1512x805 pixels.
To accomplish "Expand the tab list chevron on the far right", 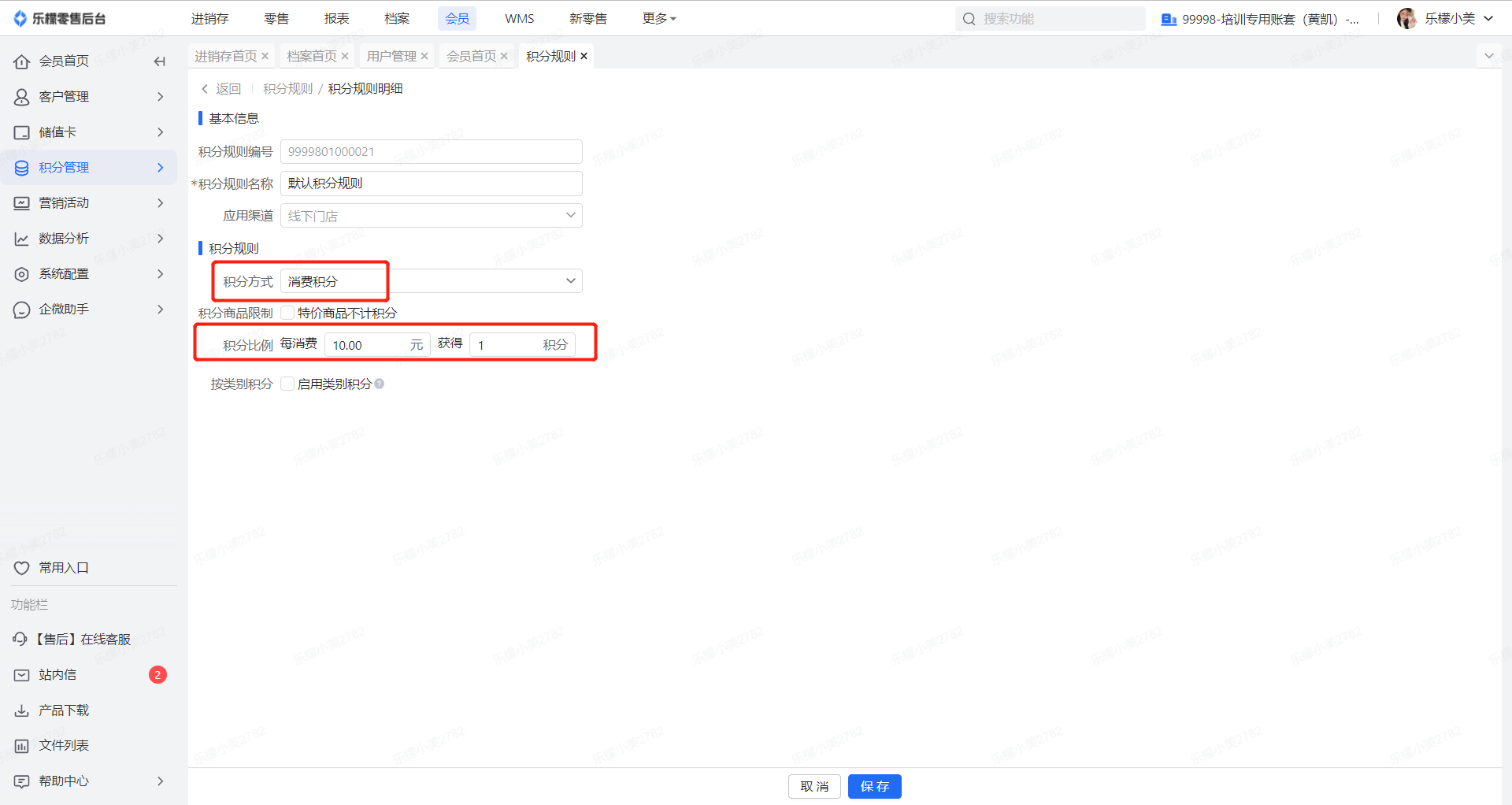I will tap(1489, 56).
